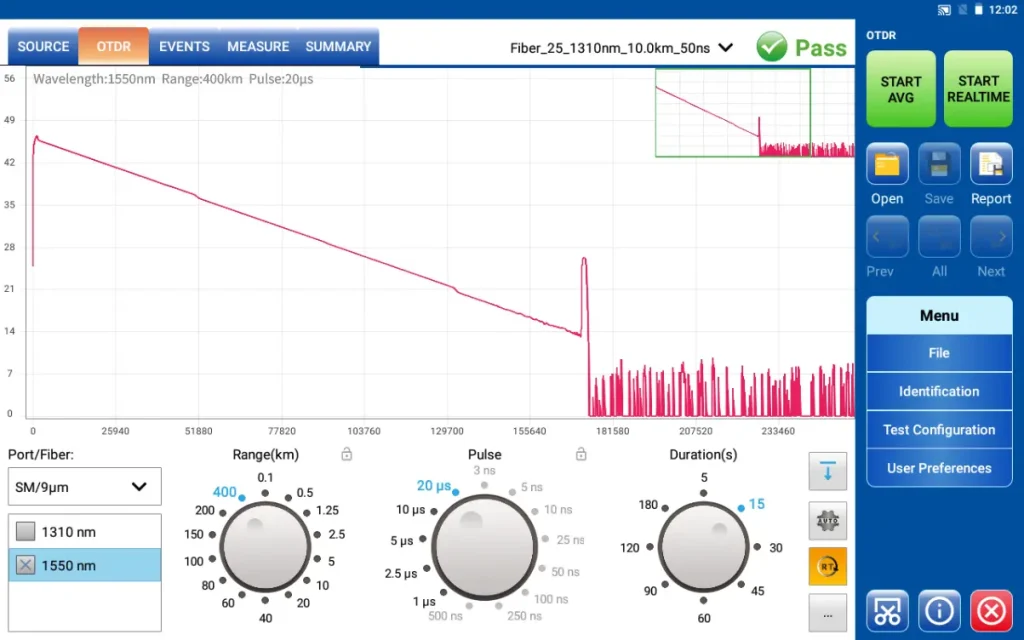Click the trace overview thumbnail

[x=733, y=113]
